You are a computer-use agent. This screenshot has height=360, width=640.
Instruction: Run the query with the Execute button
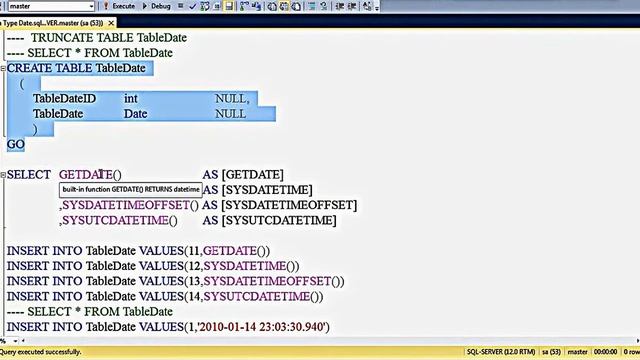120,6
